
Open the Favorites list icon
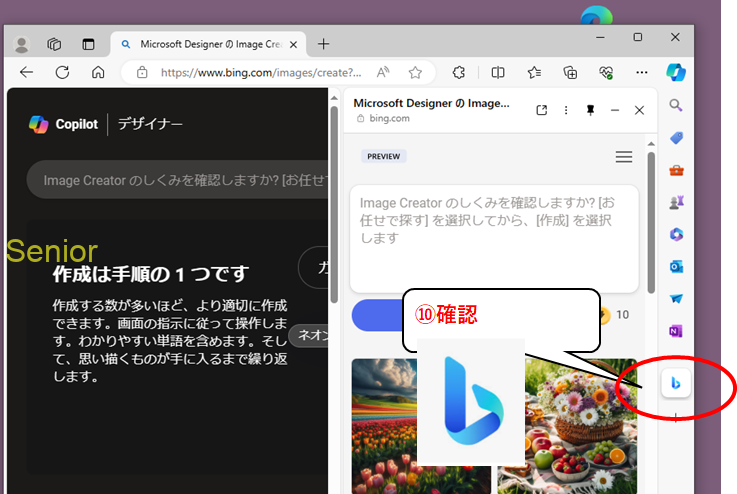[x=534, y=72]
